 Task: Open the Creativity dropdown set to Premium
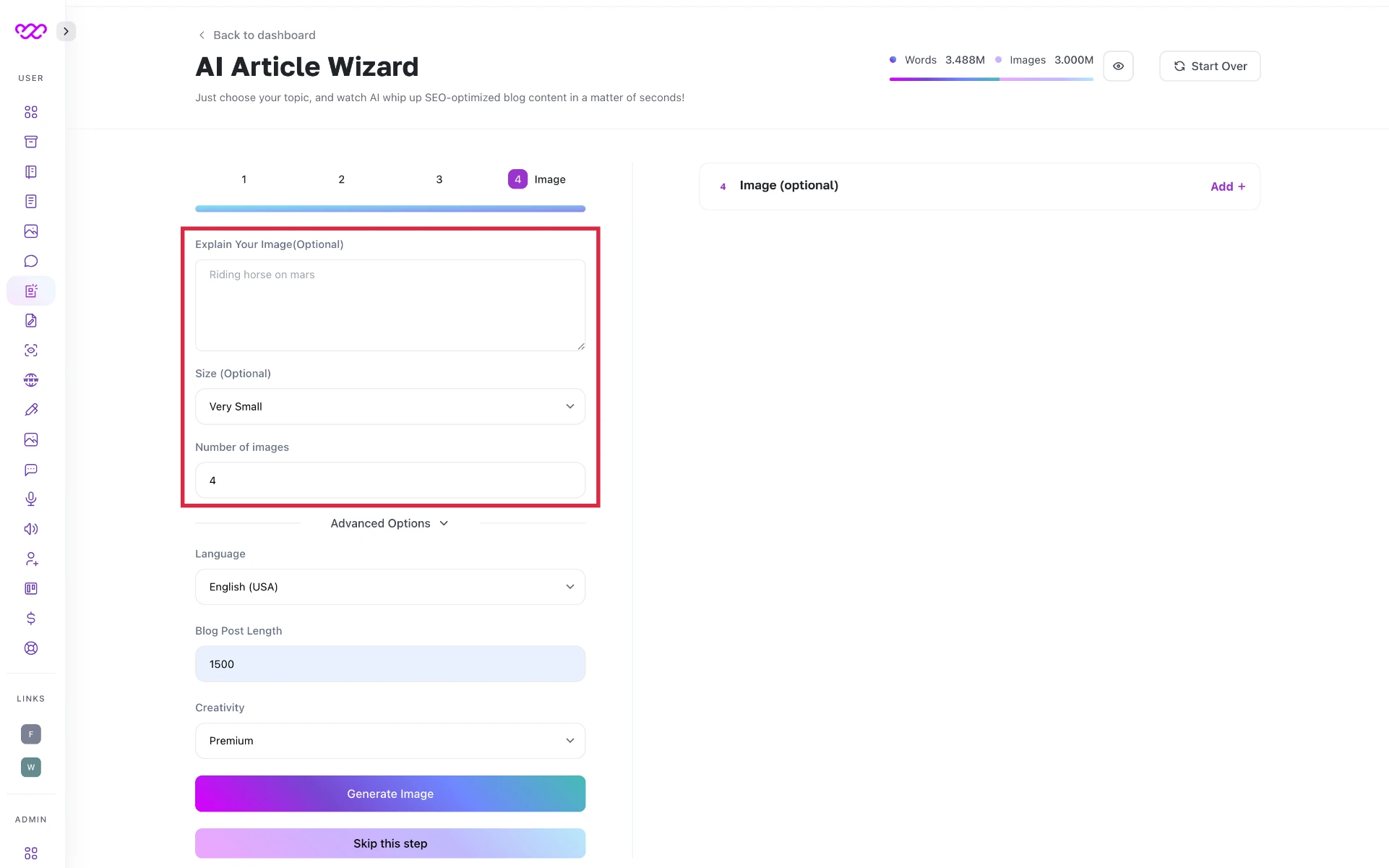(390, 741)
